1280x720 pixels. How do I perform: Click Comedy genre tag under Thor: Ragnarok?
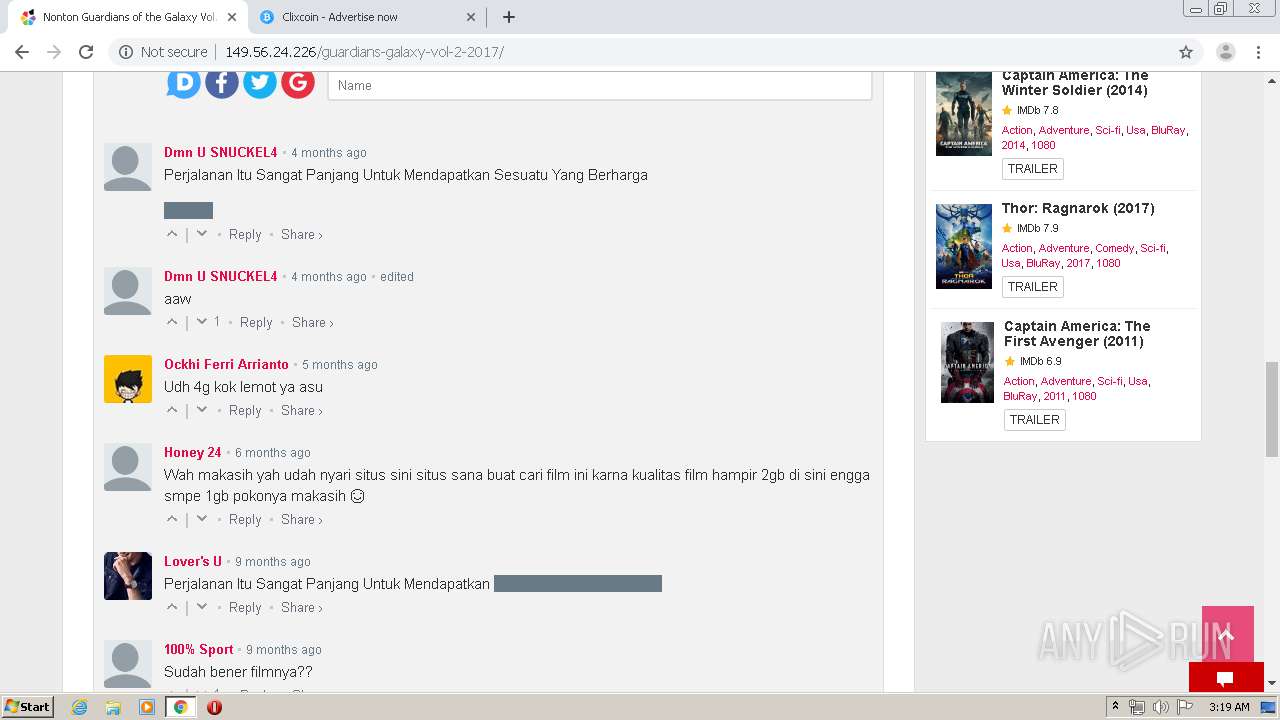click(1115, 248)
